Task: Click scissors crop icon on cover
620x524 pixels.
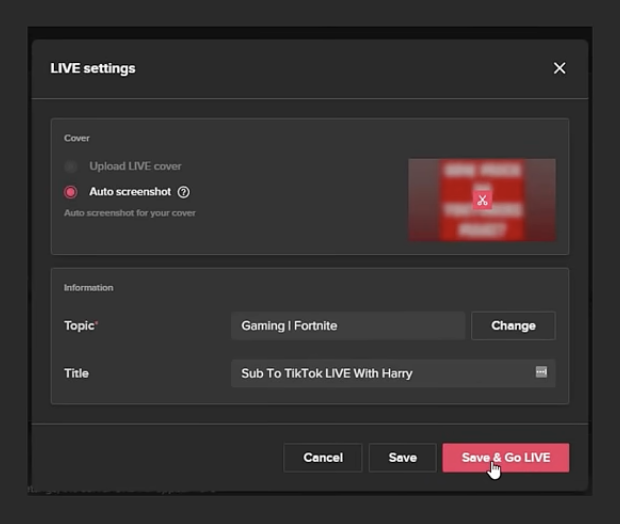Action: [x=482, y=200]
